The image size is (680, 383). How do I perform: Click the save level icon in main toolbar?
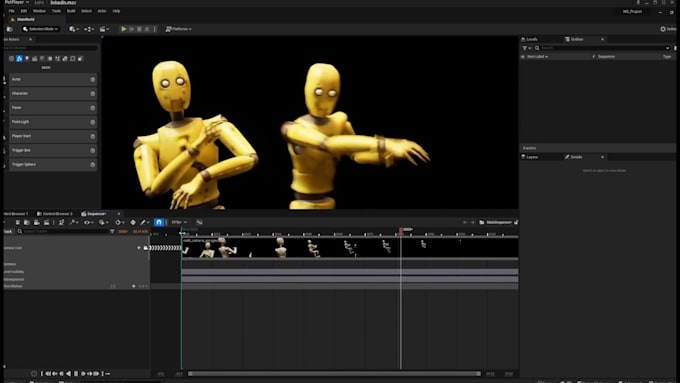point(10,29)
